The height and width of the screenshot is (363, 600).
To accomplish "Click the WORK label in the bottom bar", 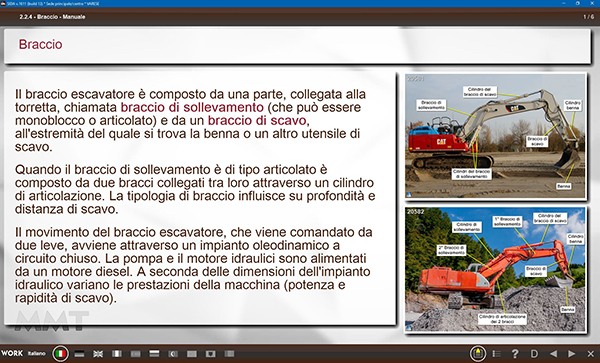I will [12, 353].
